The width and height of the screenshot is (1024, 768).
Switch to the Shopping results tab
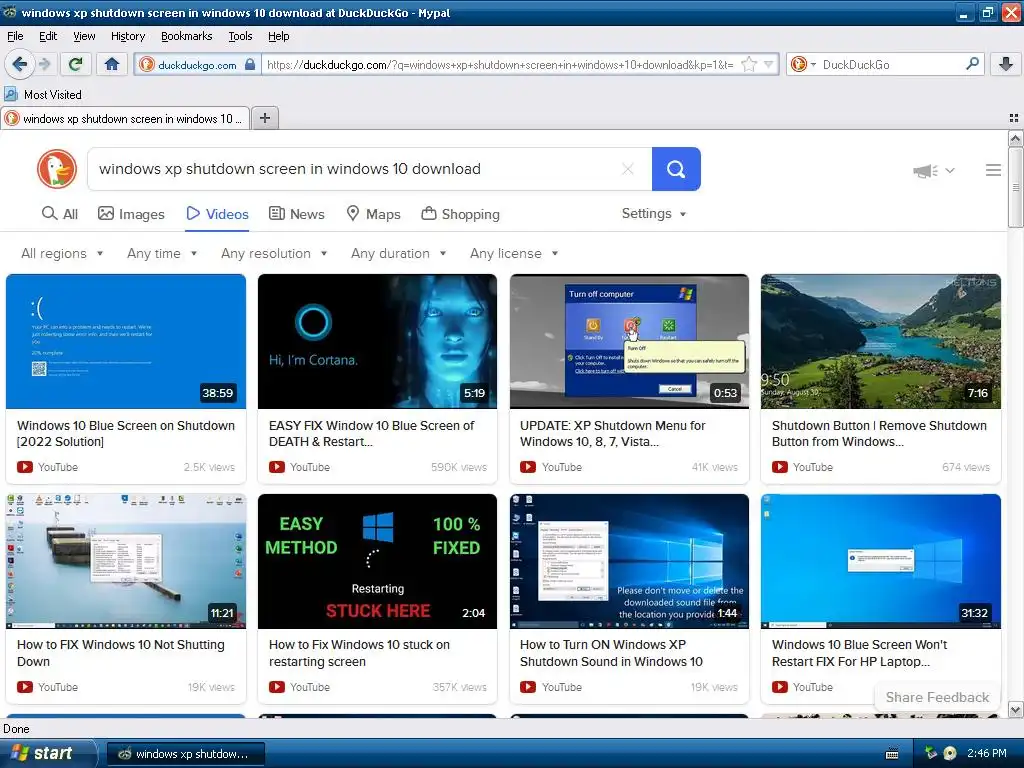point(460,214)
